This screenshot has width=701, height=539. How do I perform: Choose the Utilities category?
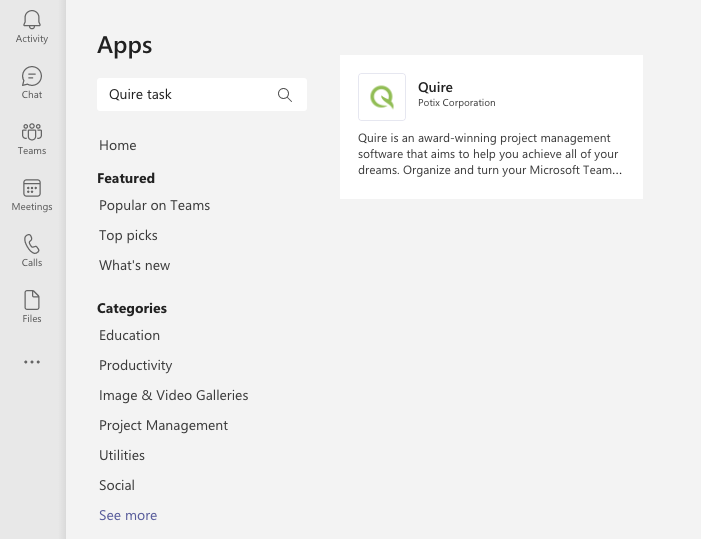coord(122,455)
